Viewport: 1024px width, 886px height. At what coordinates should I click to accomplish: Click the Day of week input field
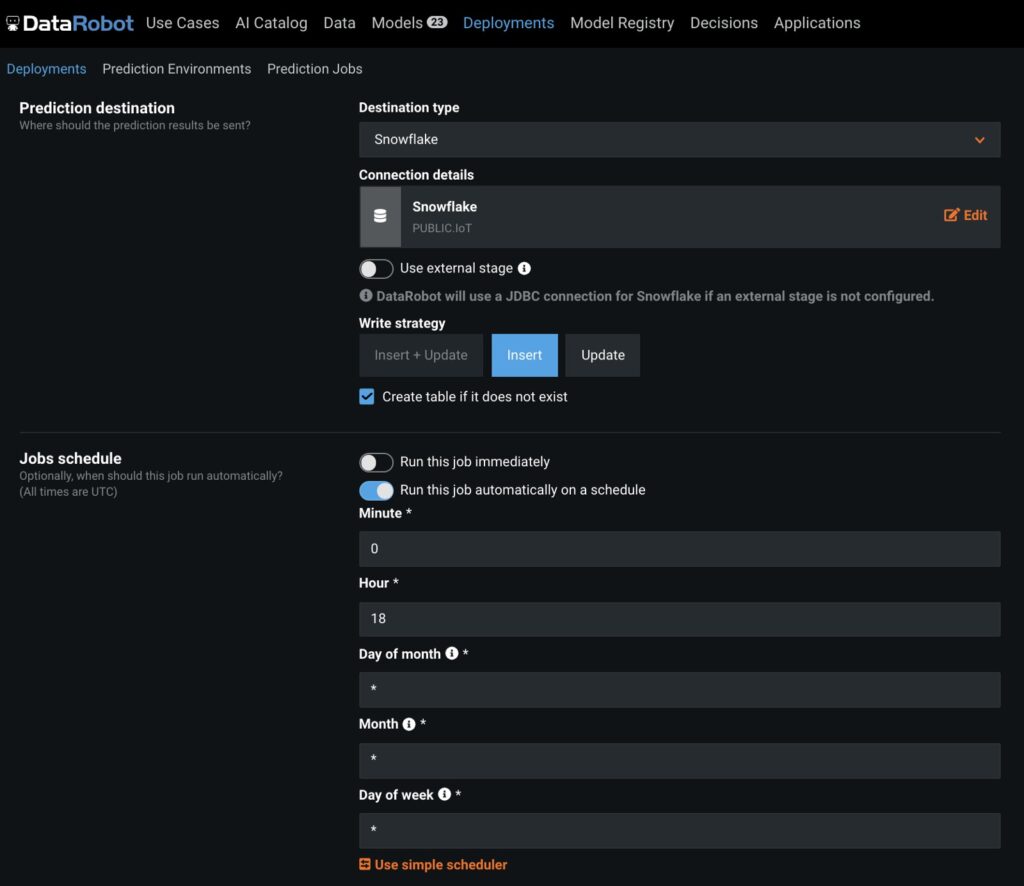click(x=680, y=831)
